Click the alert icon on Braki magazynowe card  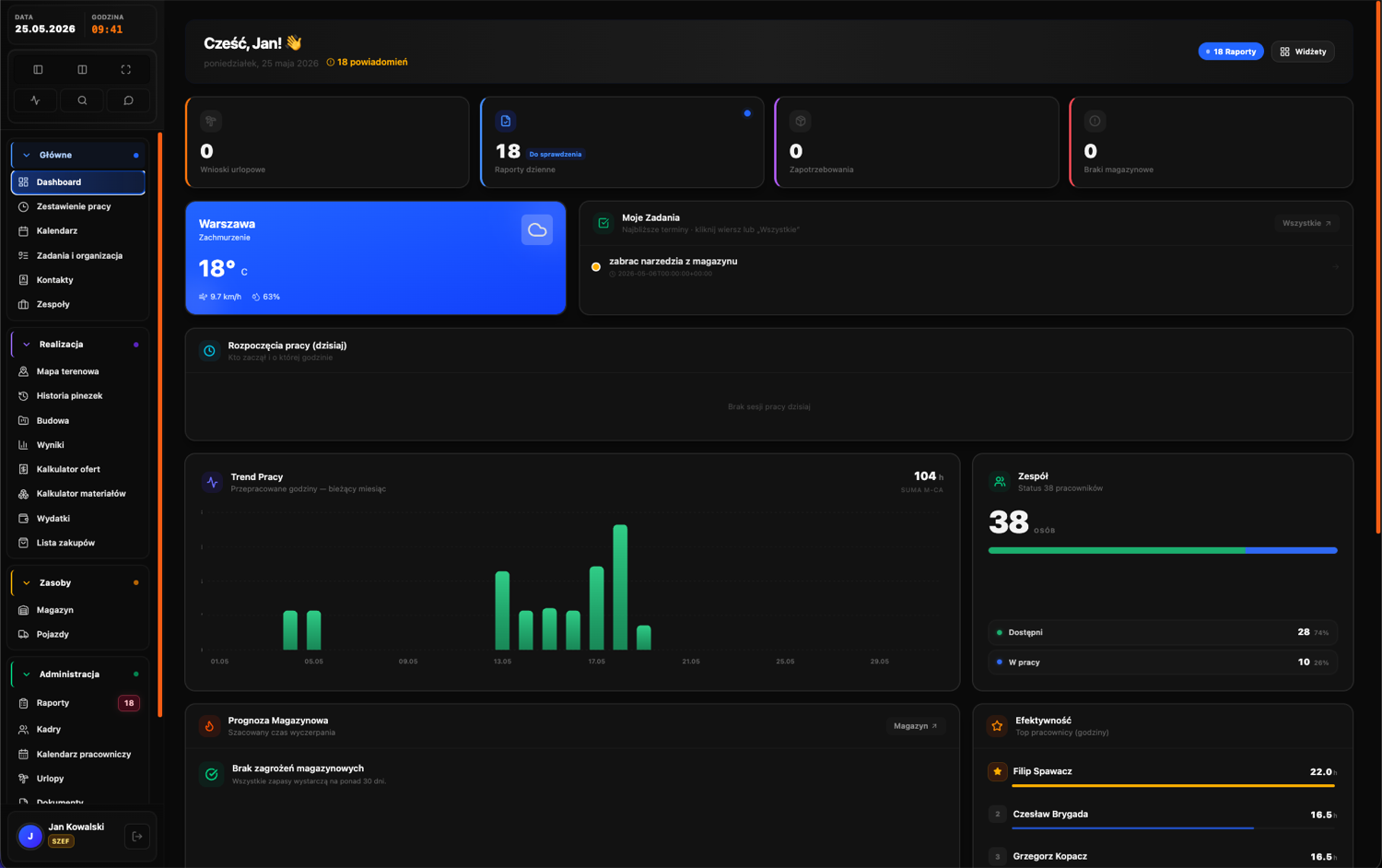click(1095, 121)
